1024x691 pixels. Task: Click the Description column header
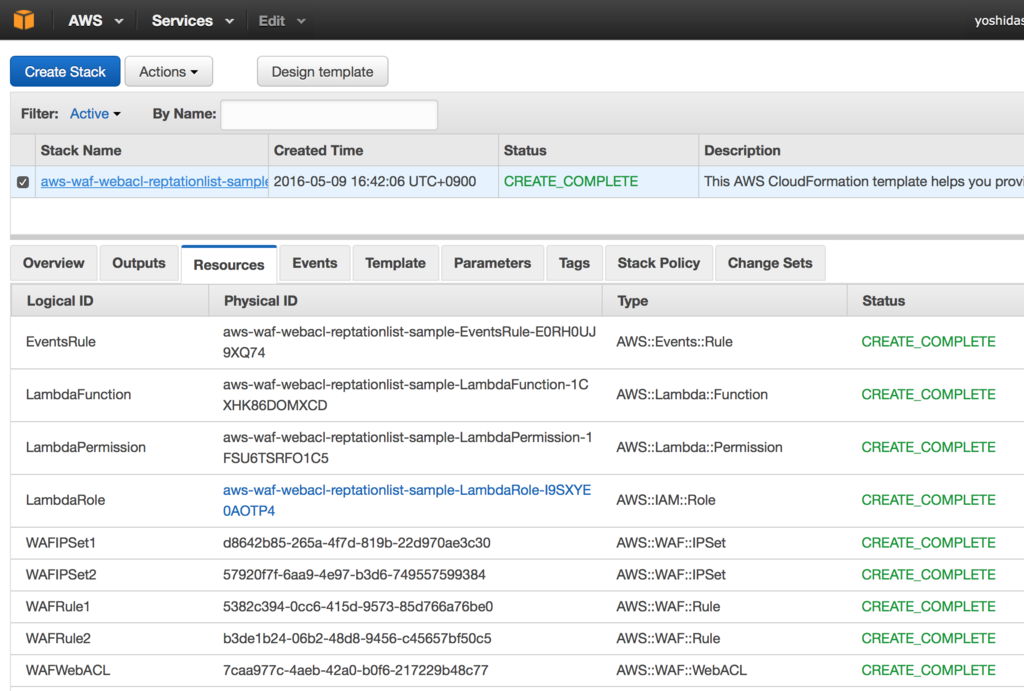[861, 150]
